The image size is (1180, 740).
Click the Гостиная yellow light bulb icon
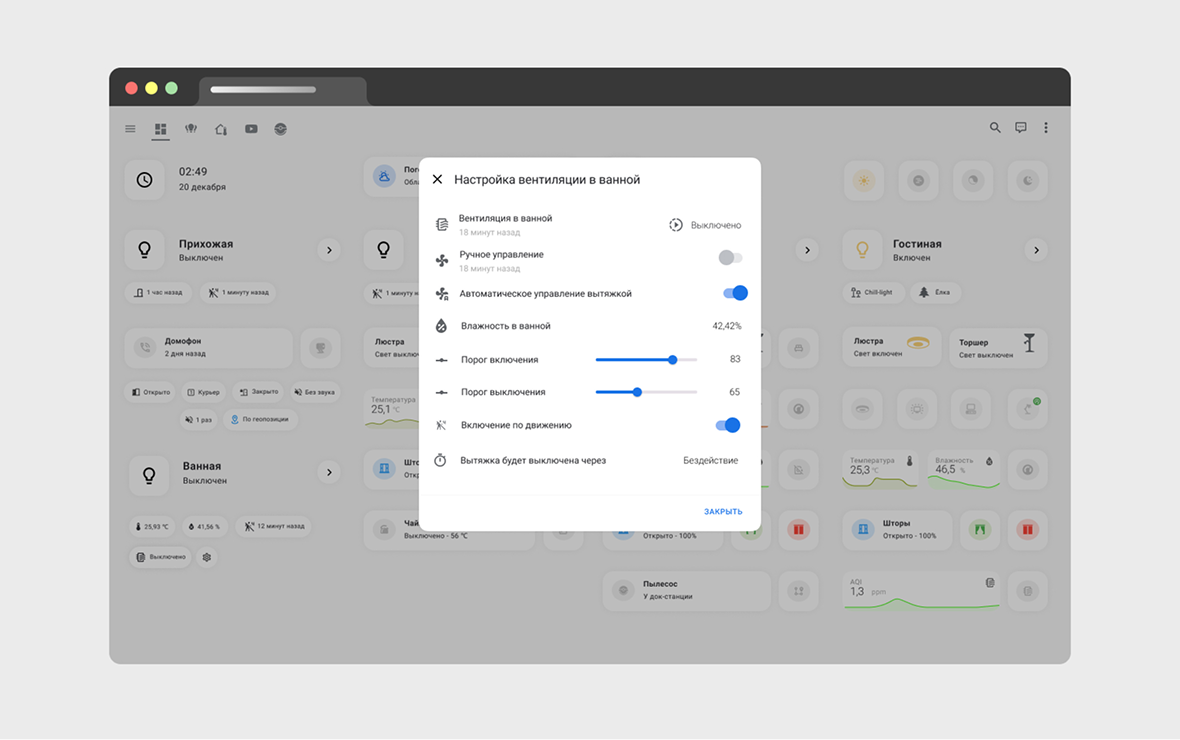(862, 250)
